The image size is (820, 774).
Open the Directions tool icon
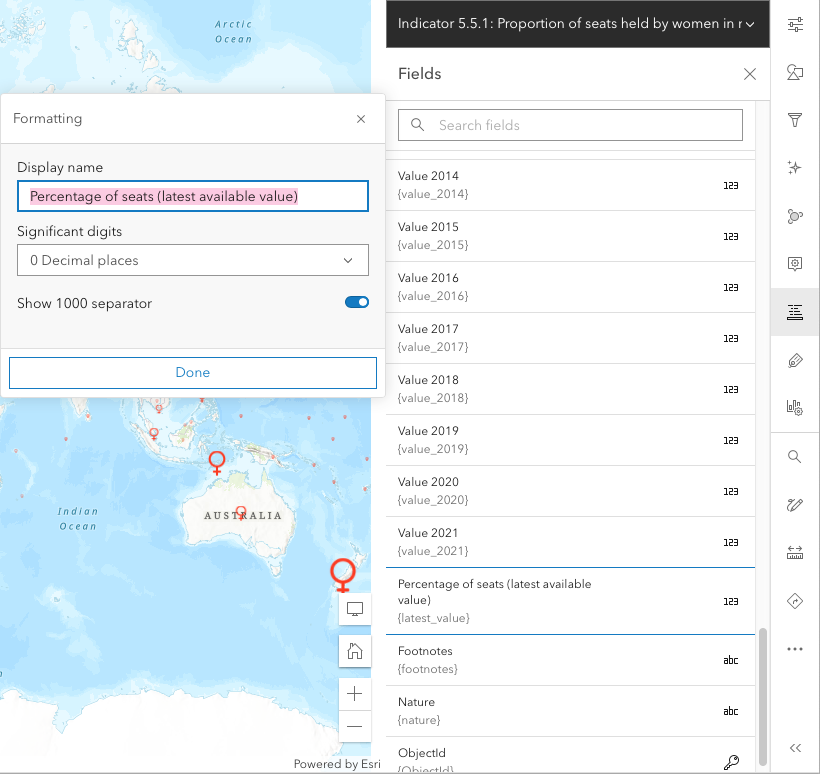click(x=795, y=601)
